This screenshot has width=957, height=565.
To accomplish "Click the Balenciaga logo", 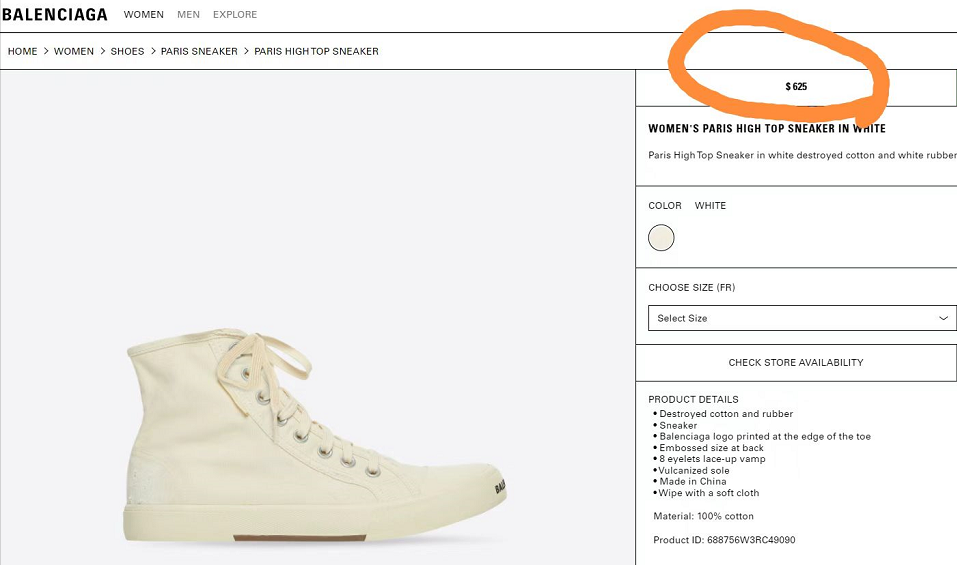I will click(54, 15).
